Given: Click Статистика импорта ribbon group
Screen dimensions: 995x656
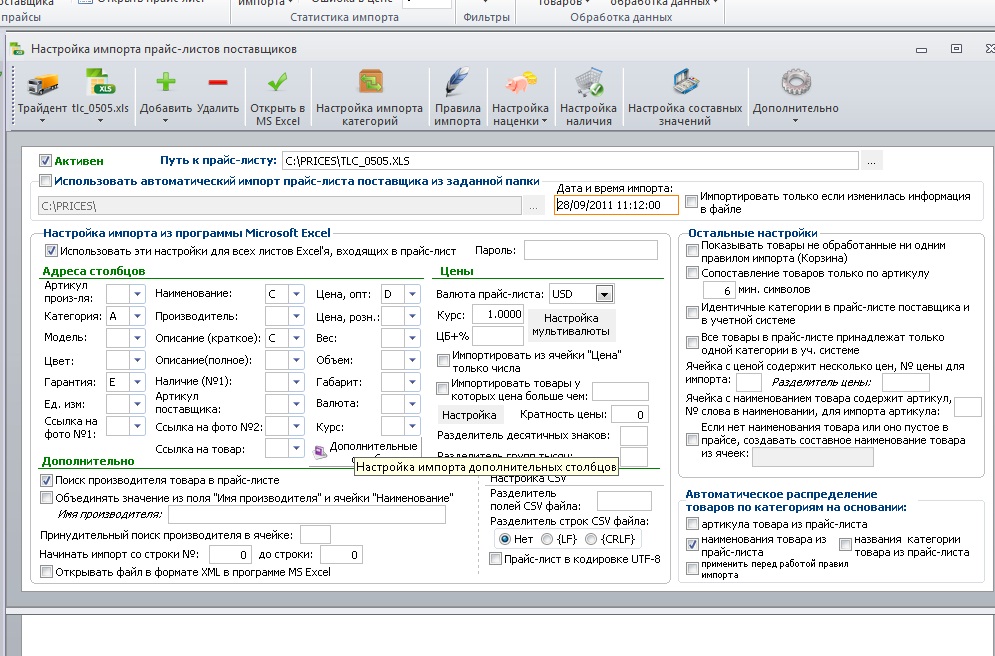Looking at the screenshot, I should click(x=345, y=17).
